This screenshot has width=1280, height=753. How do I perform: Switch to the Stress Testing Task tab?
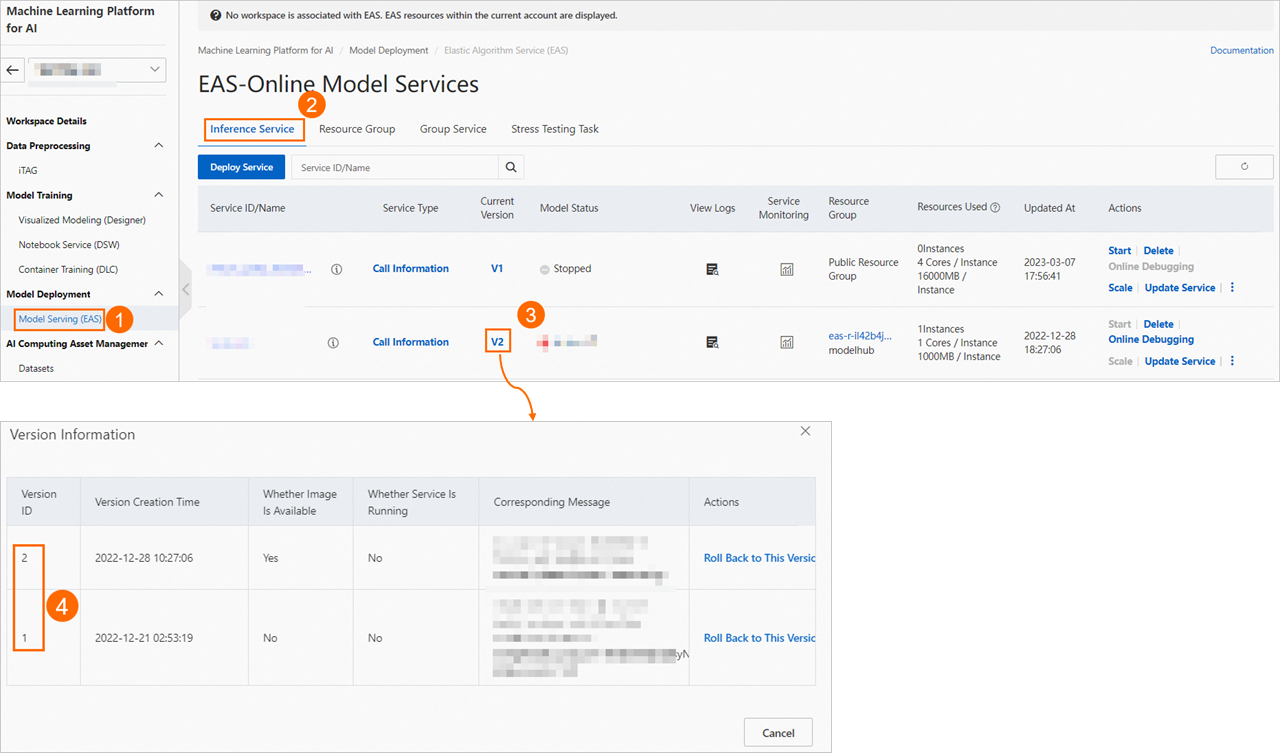click(x=555, y=129)
